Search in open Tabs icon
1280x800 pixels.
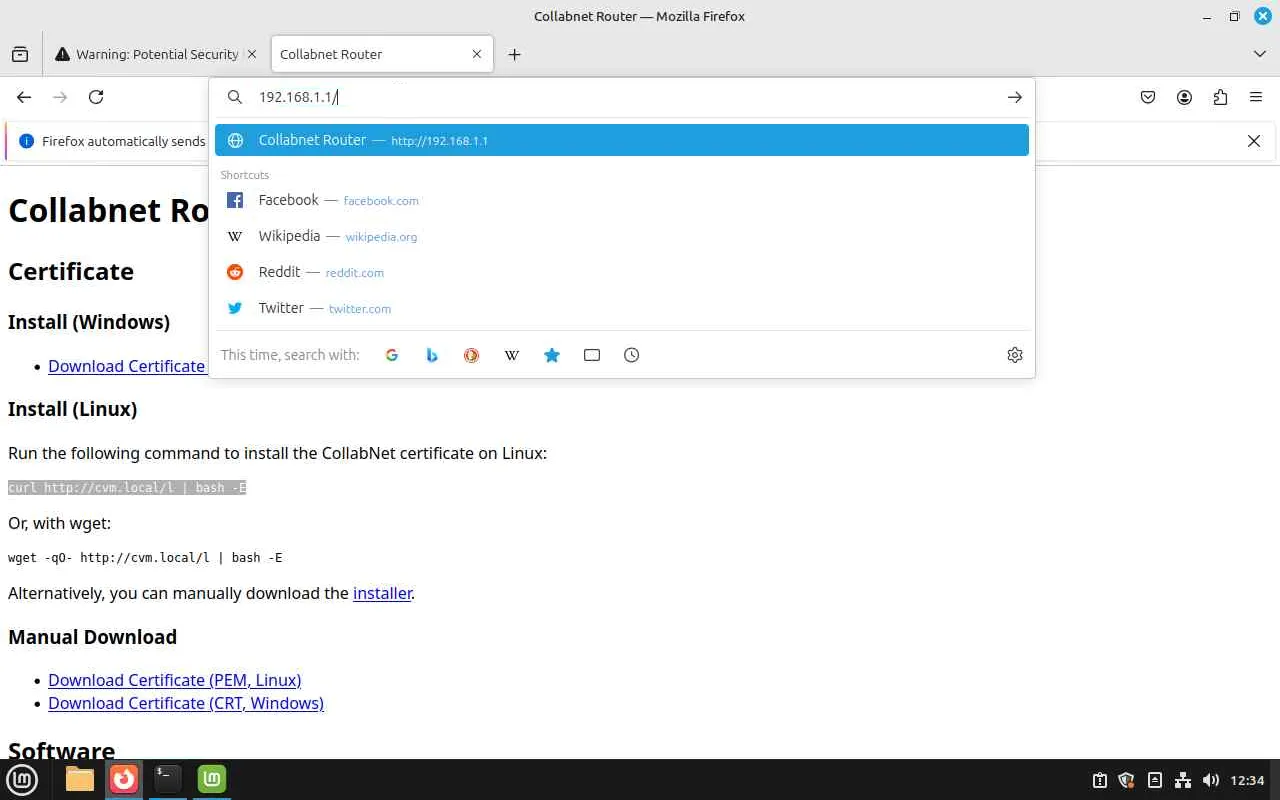(592, 355)
